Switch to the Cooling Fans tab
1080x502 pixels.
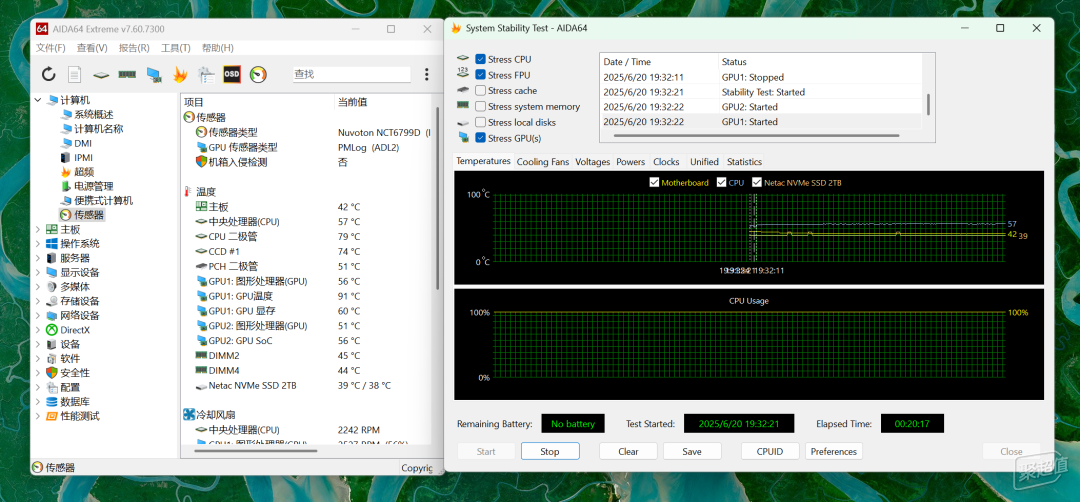[x=543, y=162]
